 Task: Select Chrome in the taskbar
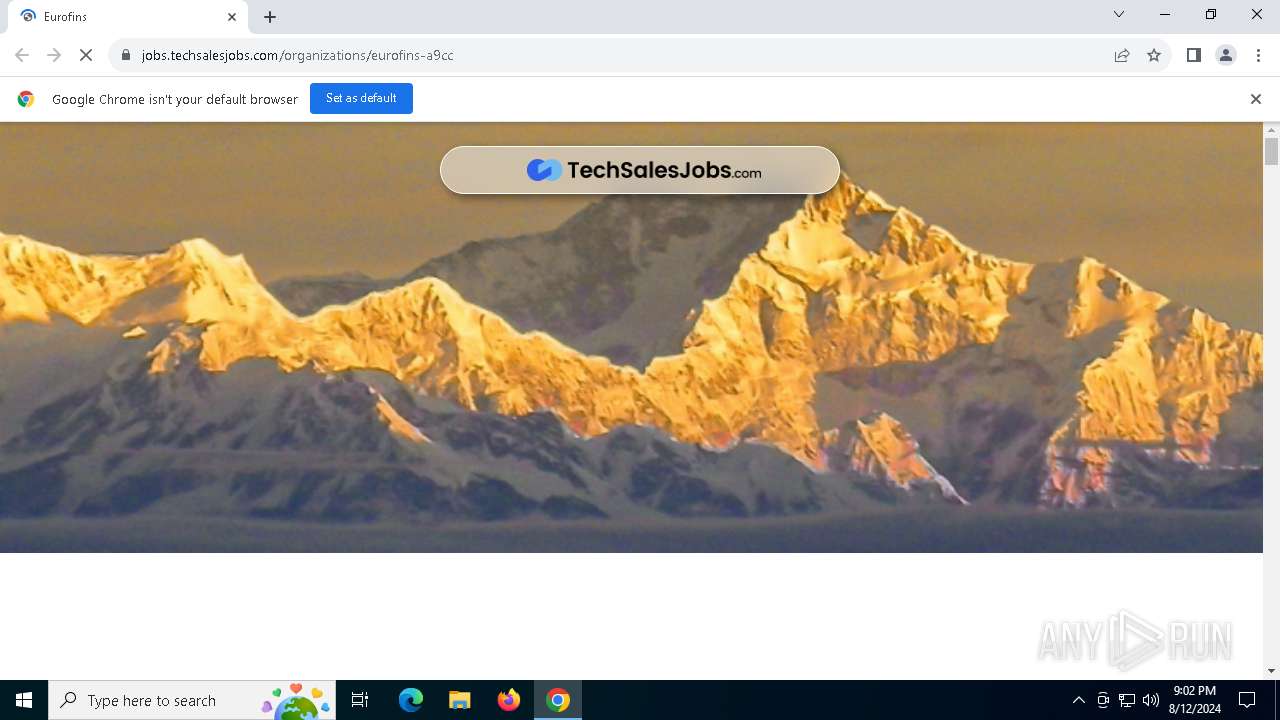tap(558, 700)
